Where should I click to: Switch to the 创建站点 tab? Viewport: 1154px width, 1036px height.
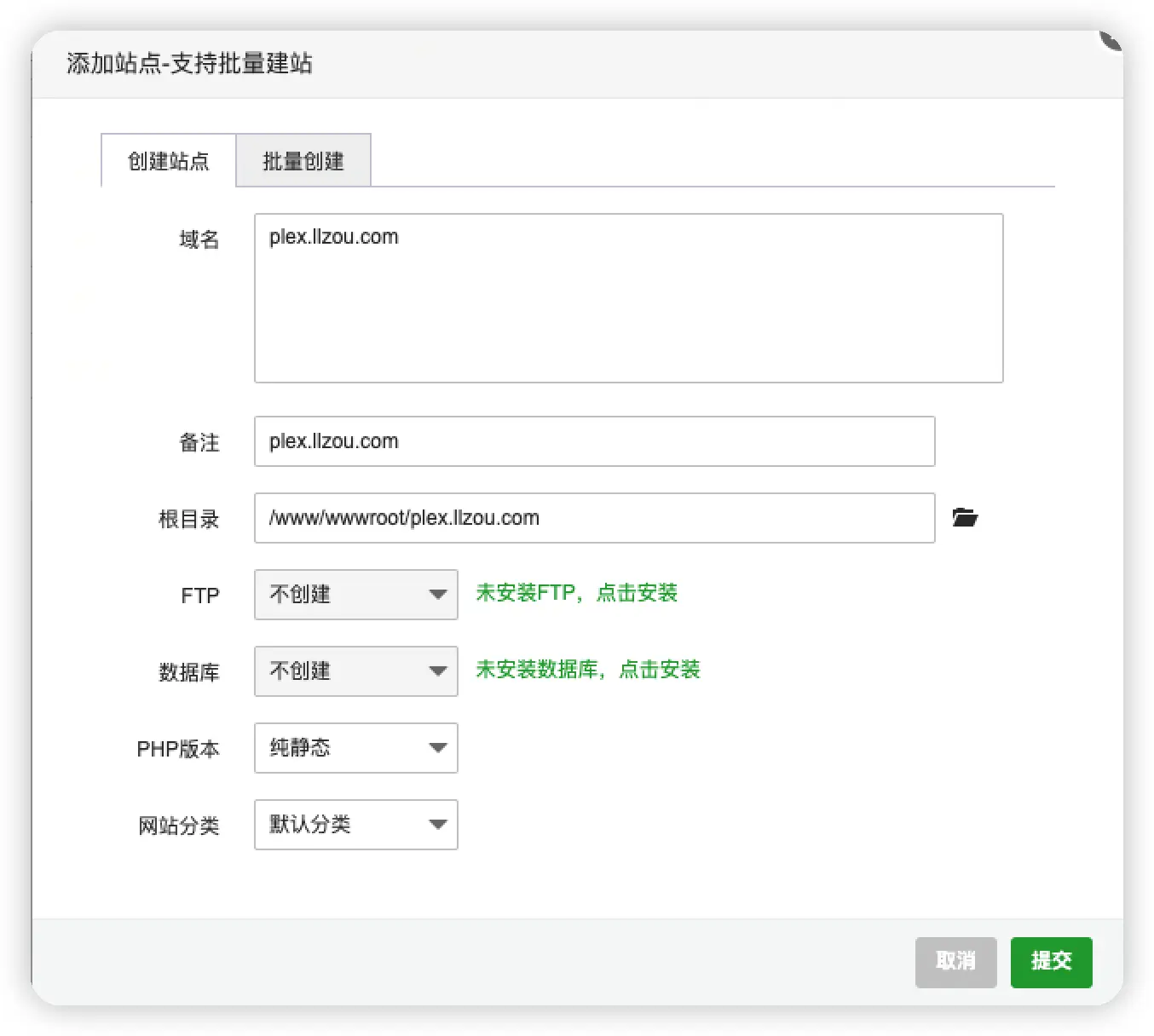(x=169, y=161)
